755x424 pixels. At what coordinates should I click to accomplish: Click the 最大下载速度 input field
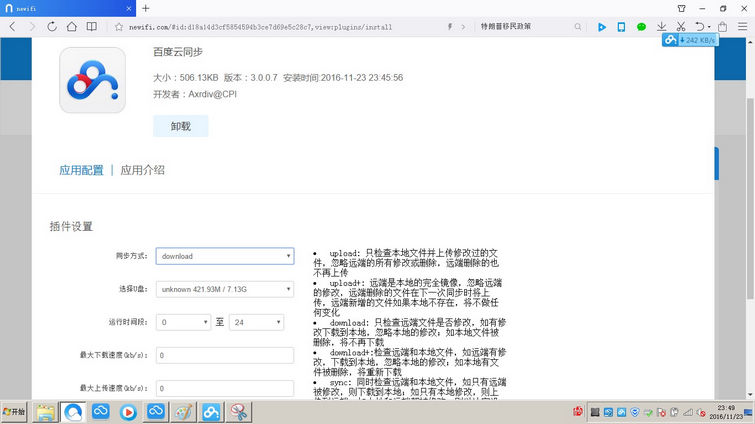click(225, 355)
